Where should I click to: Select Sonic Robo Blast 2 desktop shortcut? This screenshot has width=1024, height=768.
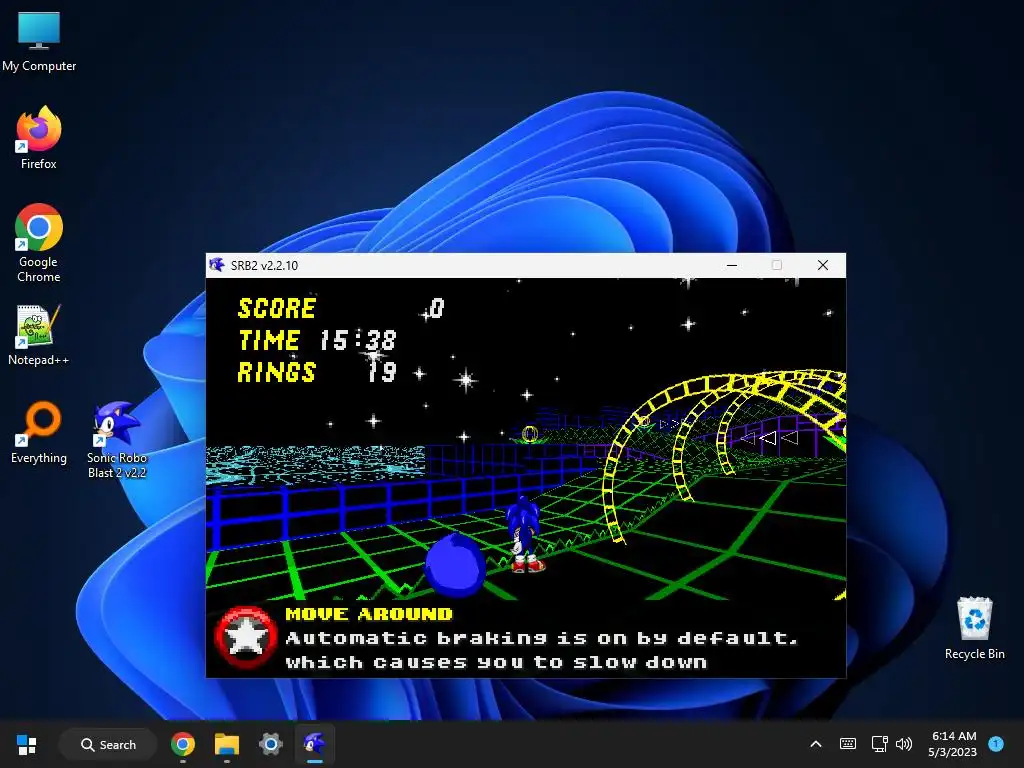click(117, 440)
